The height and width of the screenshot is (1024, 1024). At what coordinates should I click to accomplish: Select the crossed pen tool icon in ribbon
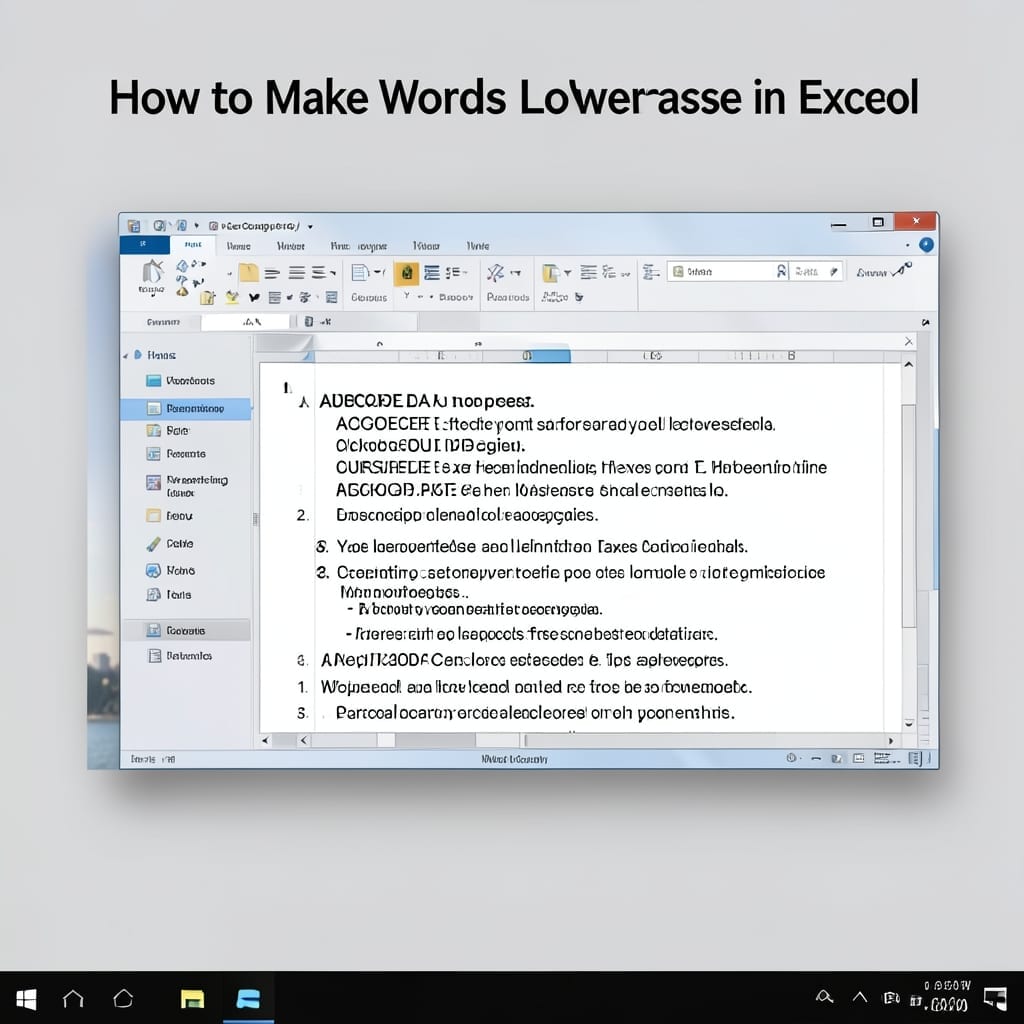(x=495, y=273)
